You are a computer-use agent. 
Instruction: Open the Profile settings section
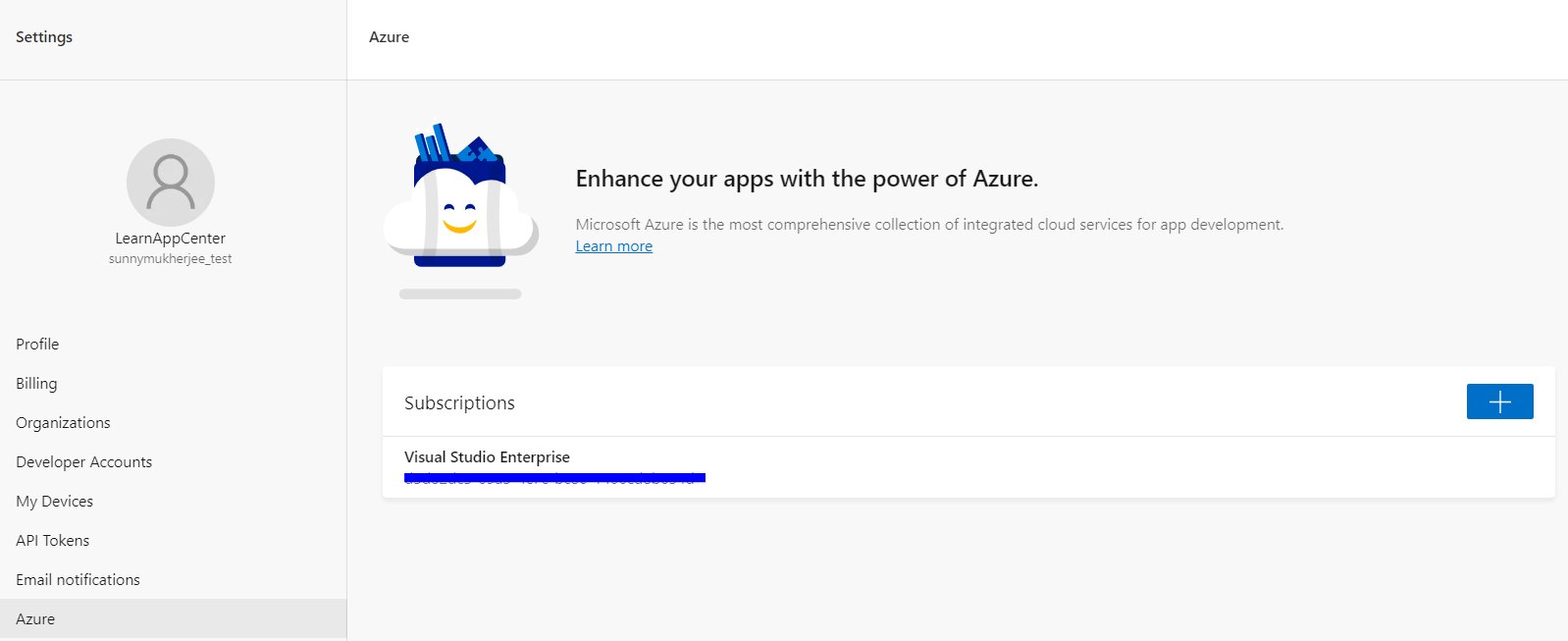tap(37, 344)
